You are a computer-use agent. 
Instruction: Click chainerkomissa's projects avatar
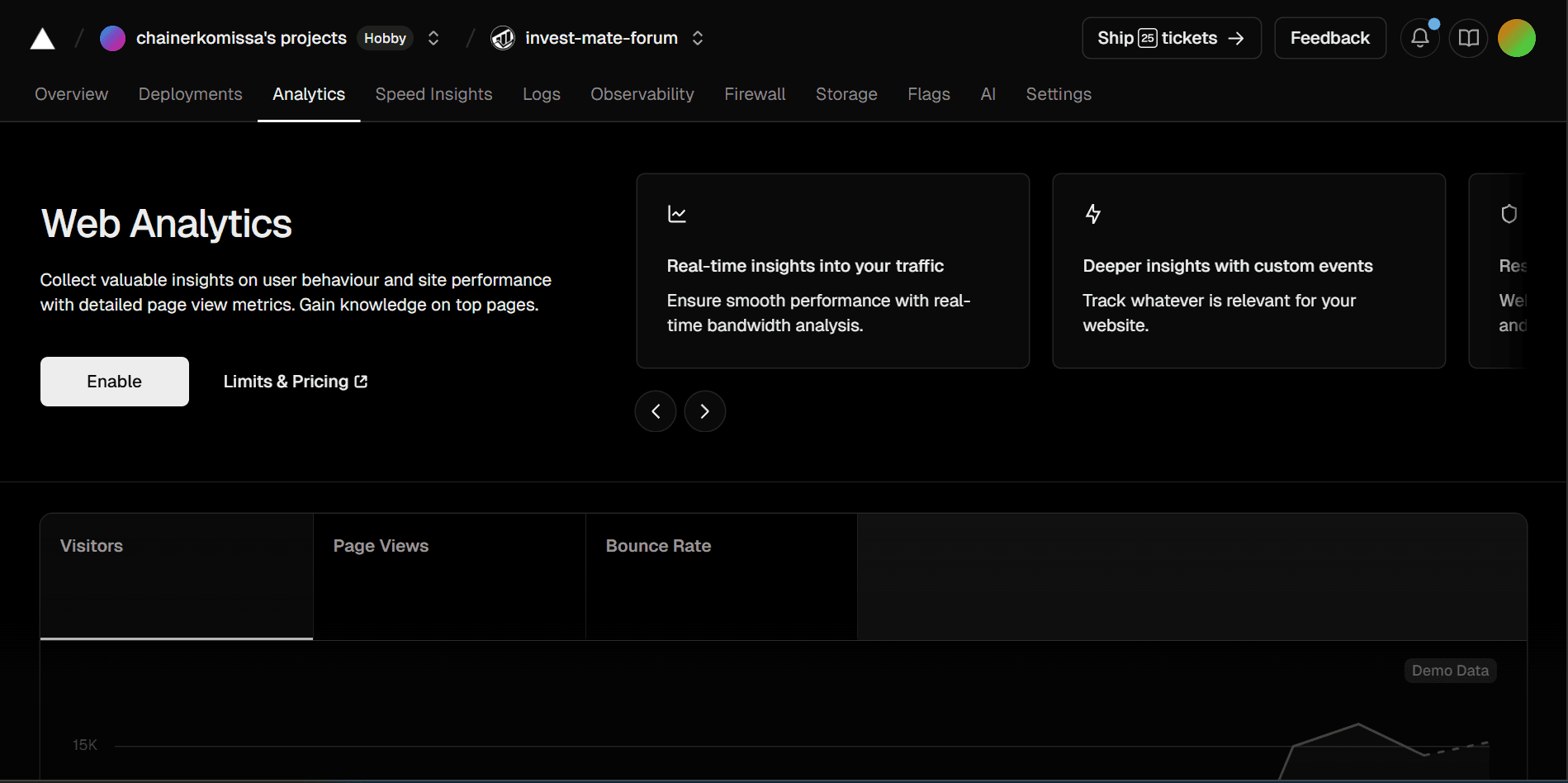click(112, 38)
